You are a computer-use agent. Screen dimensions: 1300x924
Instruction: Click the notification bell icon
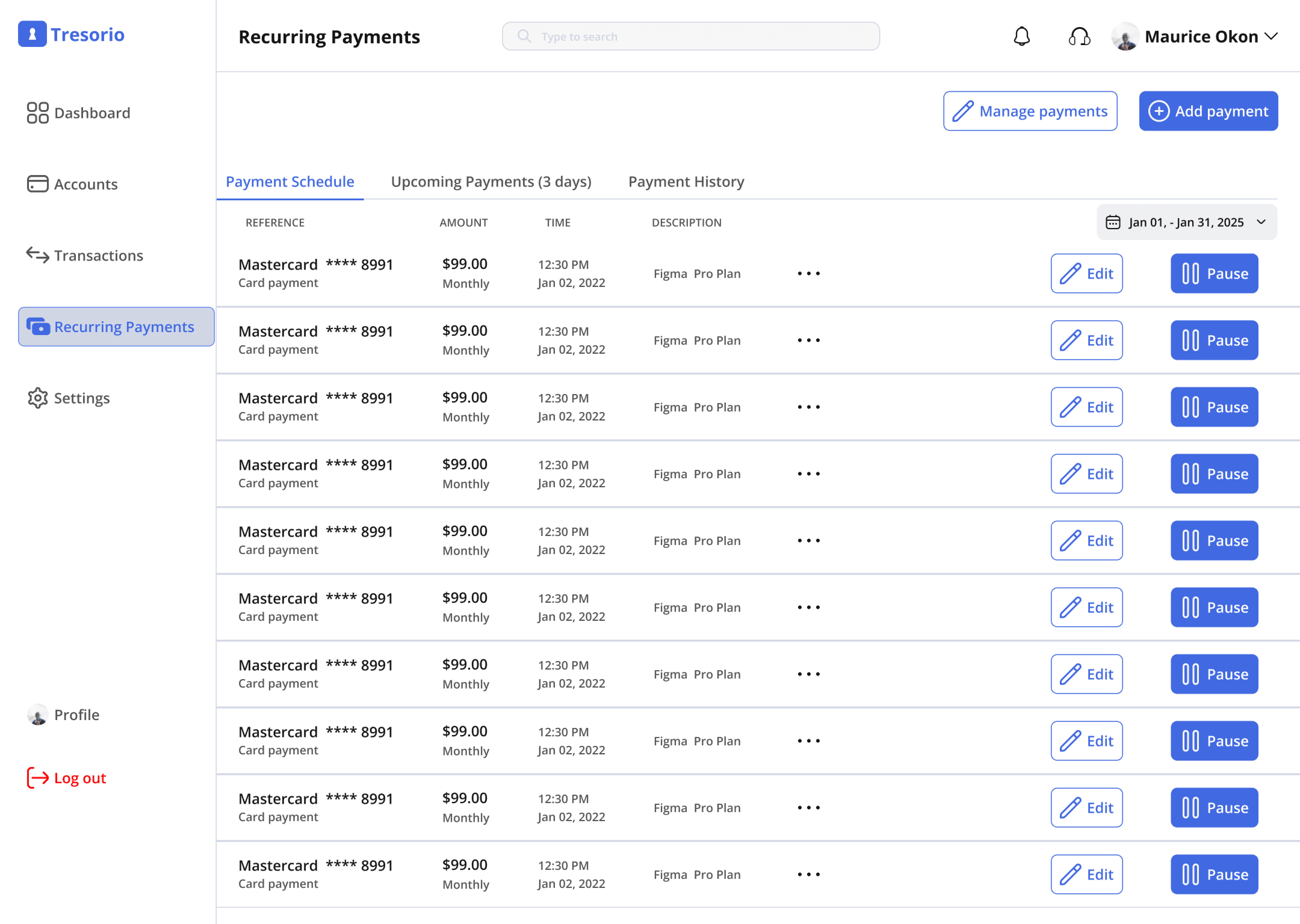click(1022, 36)
